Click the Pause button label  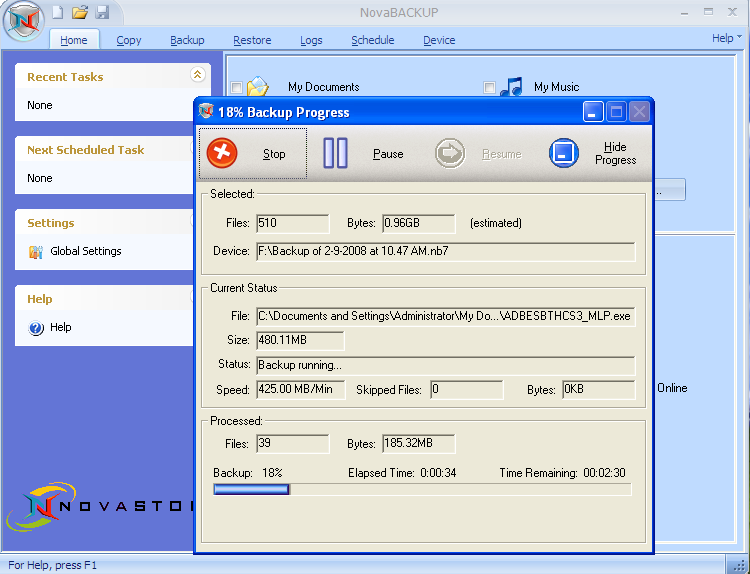pyautogui.click(x=388, y=154)
